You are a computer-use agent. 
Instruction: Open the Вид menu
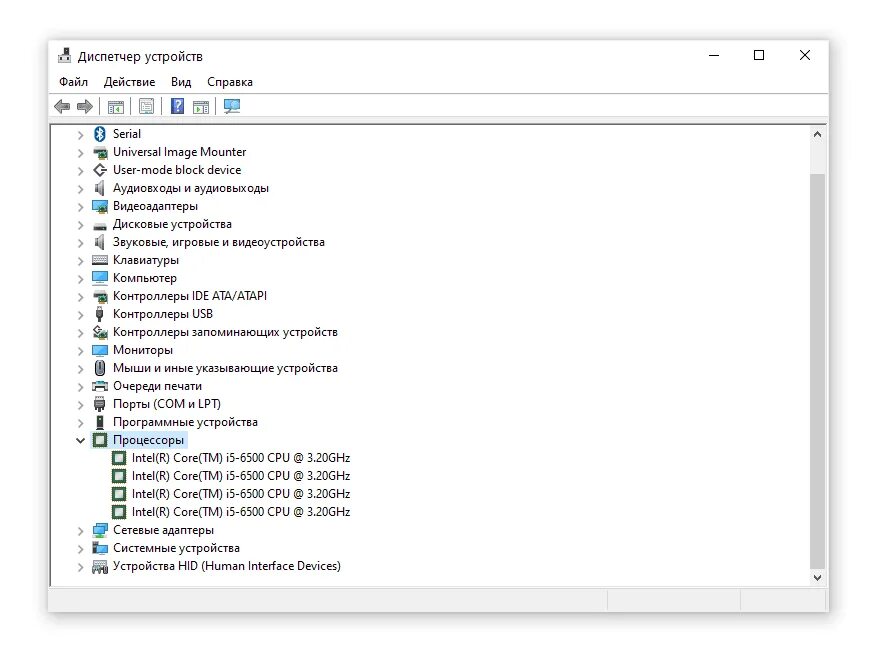[181, 82]
